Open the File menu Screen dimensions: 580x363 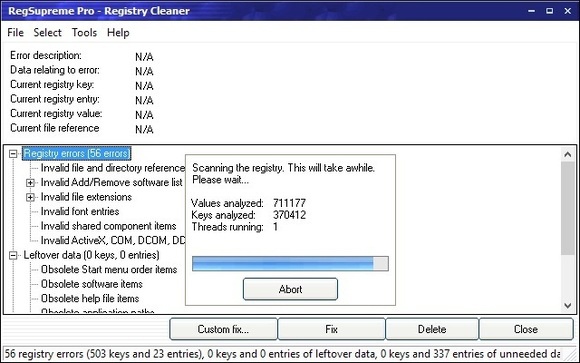coord(15,33)
